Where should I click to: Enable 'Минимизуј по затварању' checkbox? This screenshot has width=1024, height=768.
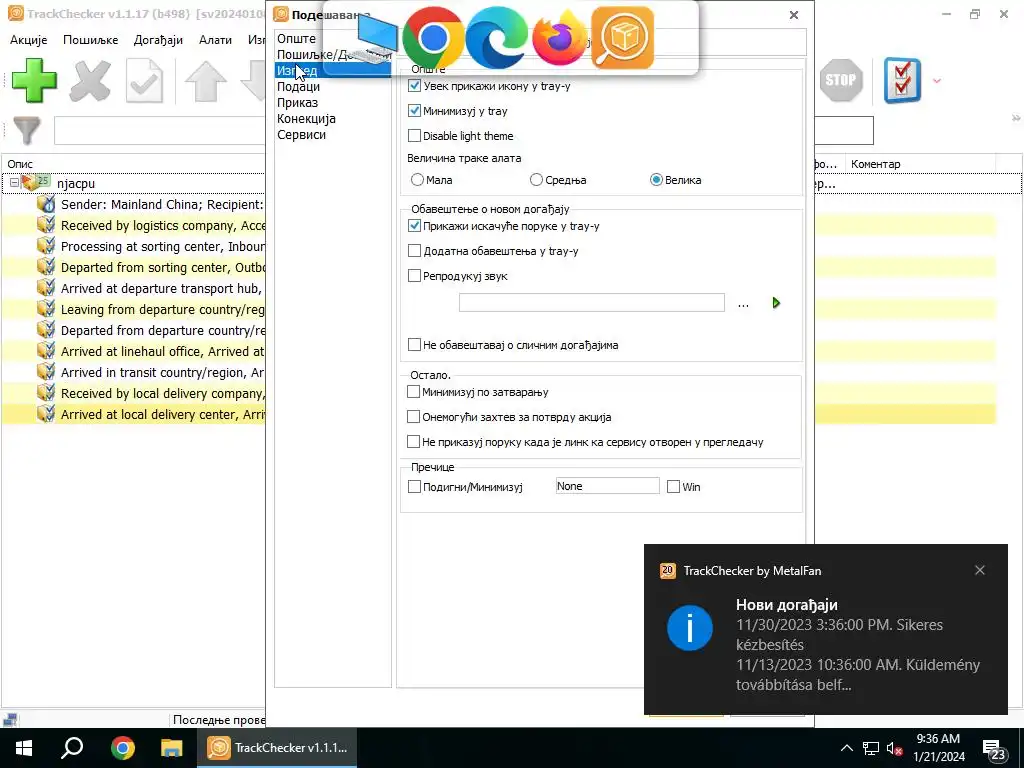(413, 391)
